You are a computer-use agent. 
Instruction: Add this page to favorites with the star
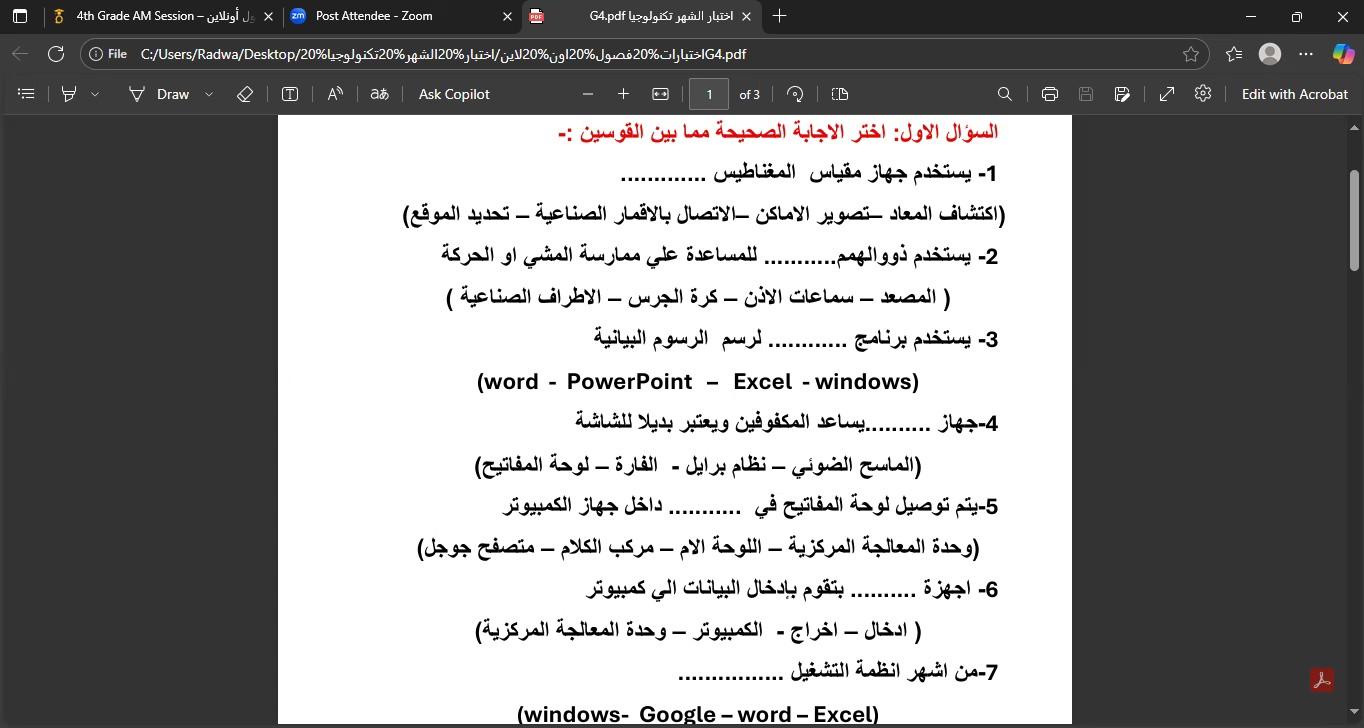1190,54
